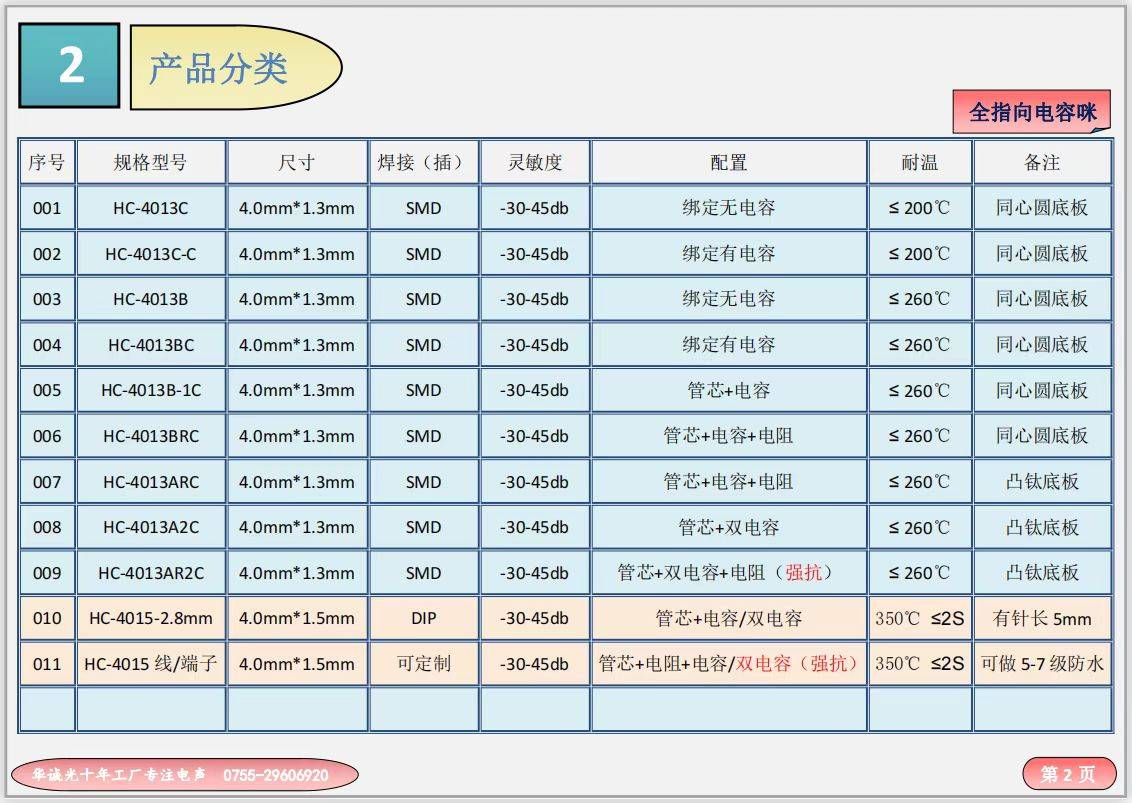Click the DIP soldering type cell
The image size is (1132, 803).
coord(423,618)
